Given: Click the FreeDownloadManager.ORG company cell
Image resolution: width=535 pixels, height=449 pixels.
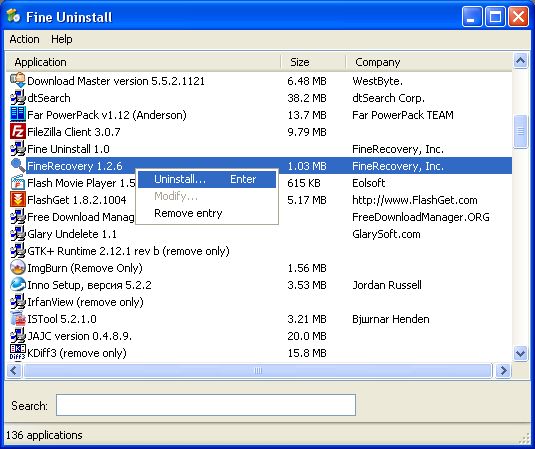Looking at the screenshot, I should pyautogui.click(x=421, y=217).
